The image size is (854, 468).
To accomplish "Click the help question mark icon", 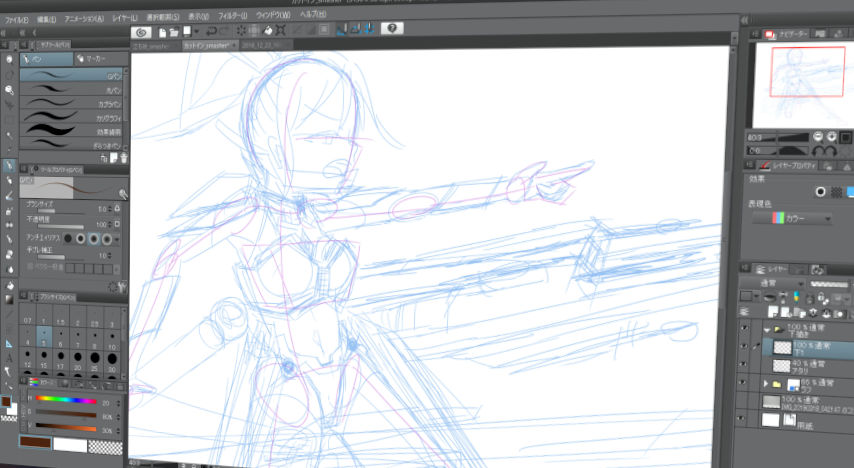I will [390, 29].
